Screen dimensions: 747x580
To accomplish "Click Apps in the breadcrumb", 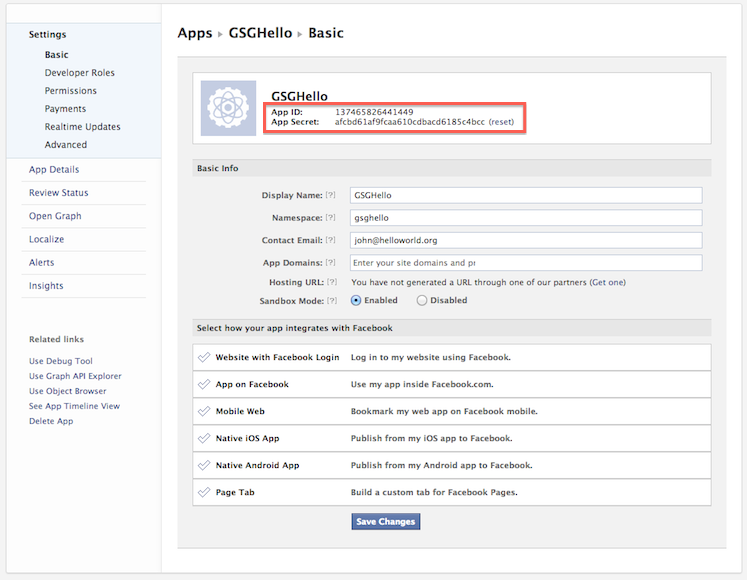I will click(x=195, y=33).
